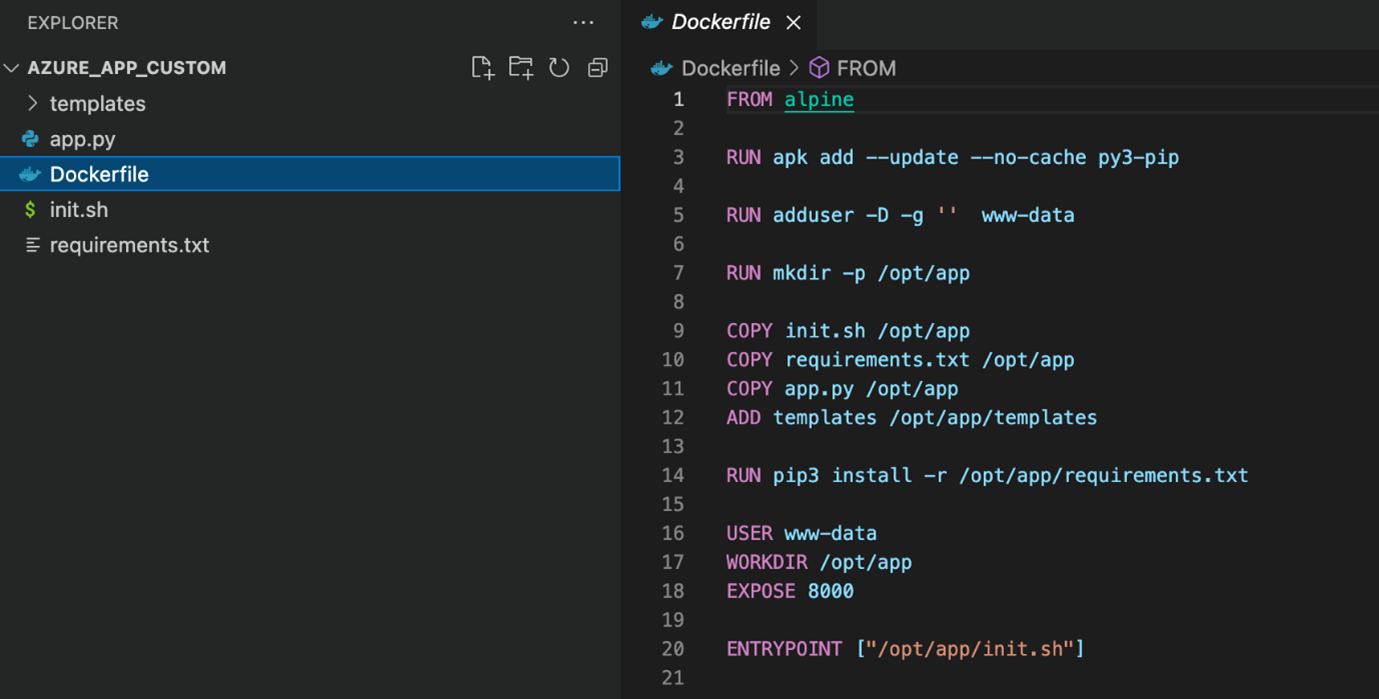Click the Python icon beside app.py

click(31, 139)
